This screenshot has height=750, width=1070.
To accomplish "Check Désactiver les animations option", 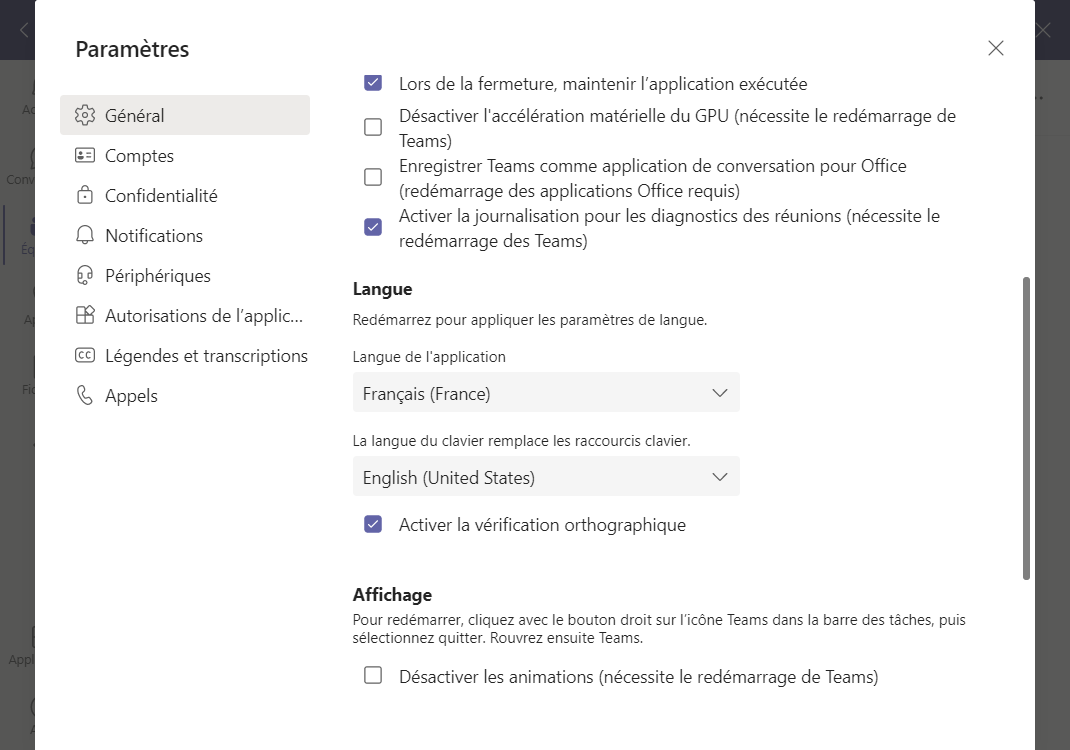I will point(373,676).
